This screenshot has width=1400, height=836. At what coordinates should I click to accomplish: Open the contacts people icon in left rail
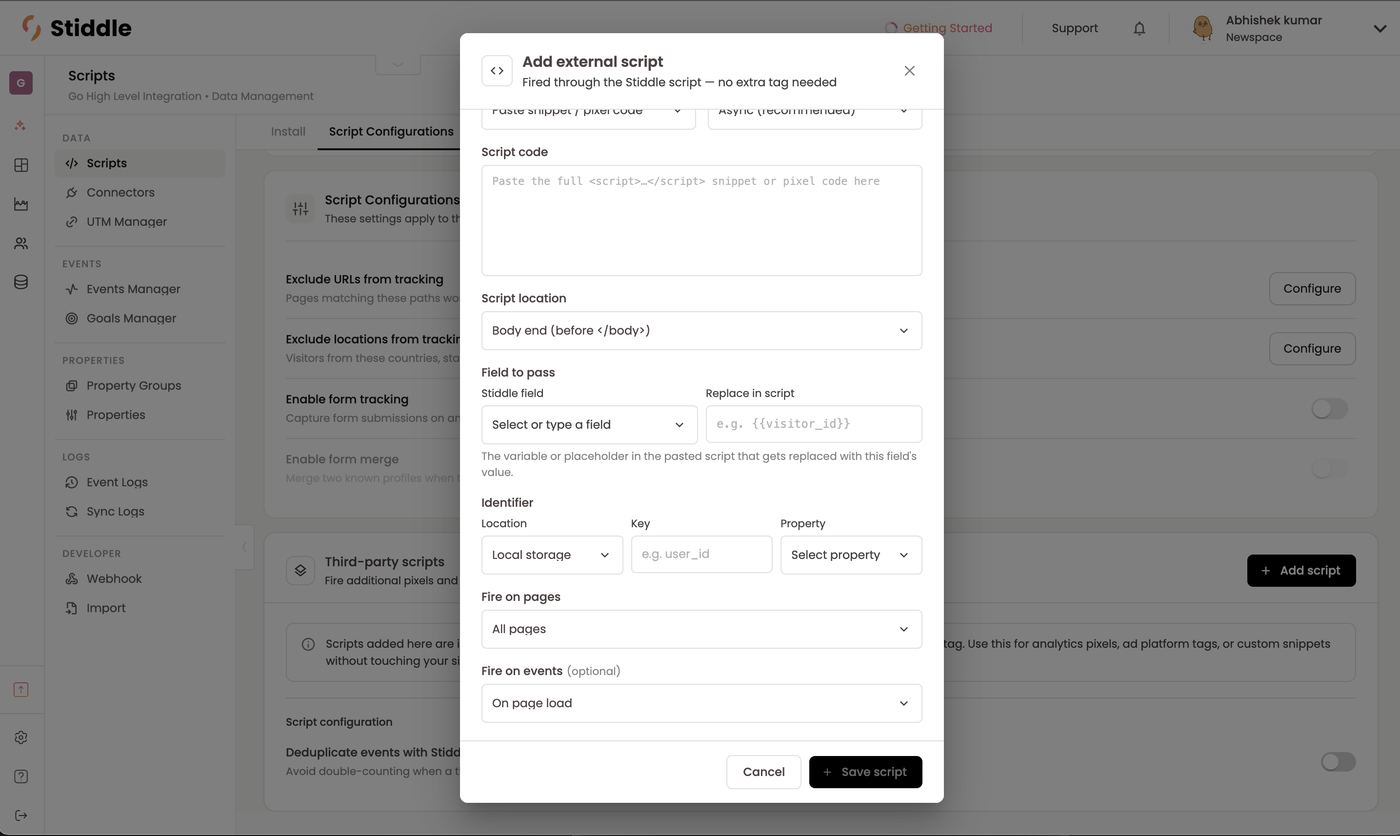(x=21, y=243)
